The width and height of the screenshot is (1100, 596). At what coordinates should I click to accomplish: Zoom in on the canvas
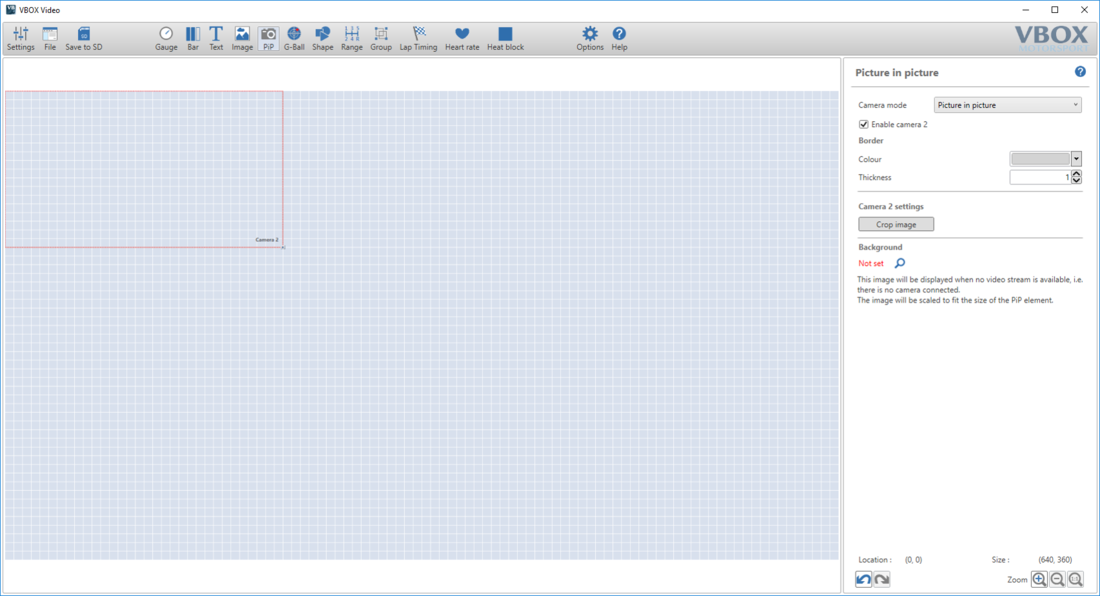1039,579
